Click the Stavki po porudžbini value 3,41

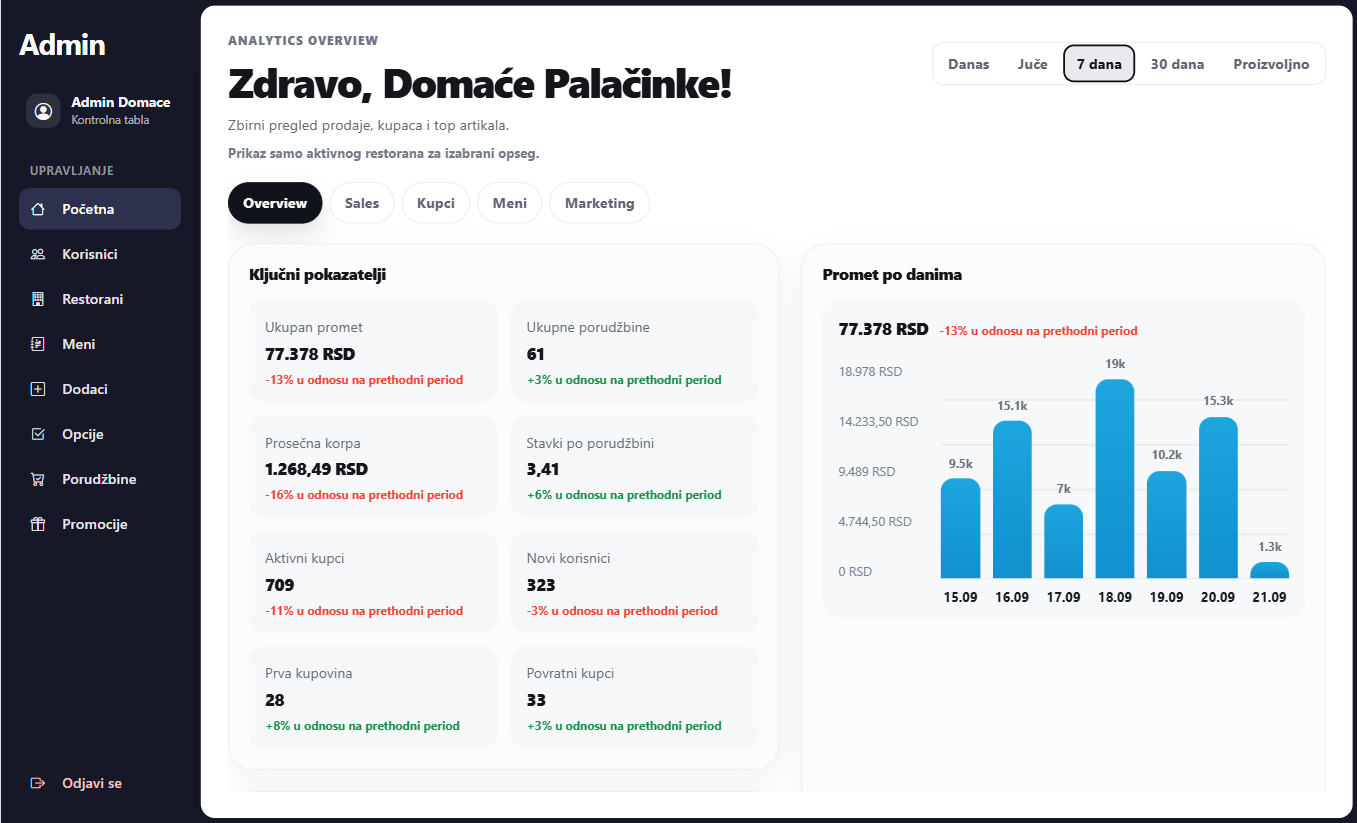click(543, 469)
